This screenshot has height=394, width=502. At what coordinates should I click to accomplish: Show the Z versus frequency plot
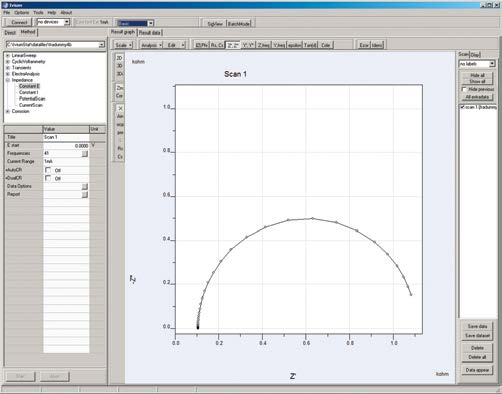[264, 45]
